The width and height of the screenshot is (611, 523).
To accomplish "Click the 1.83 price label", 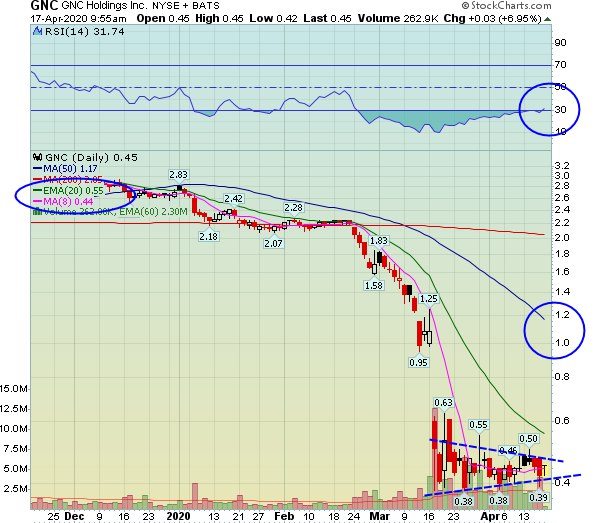I will point(379,240).
